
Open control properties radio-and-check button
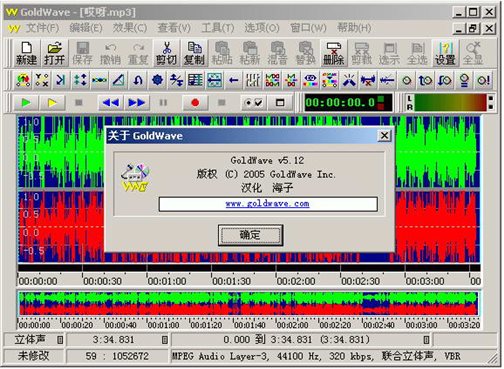tap(254, 103)
